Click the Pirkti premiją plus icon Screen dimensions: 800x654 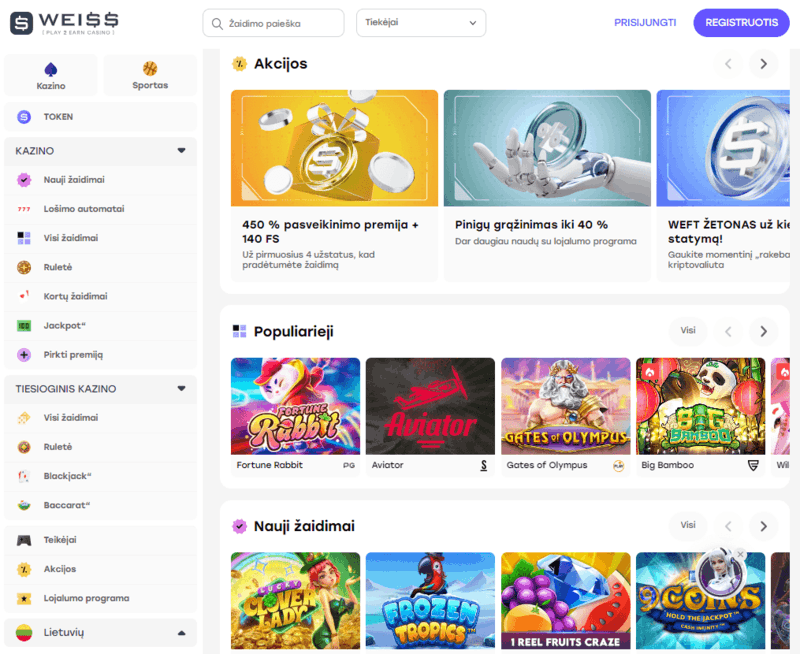24,355
